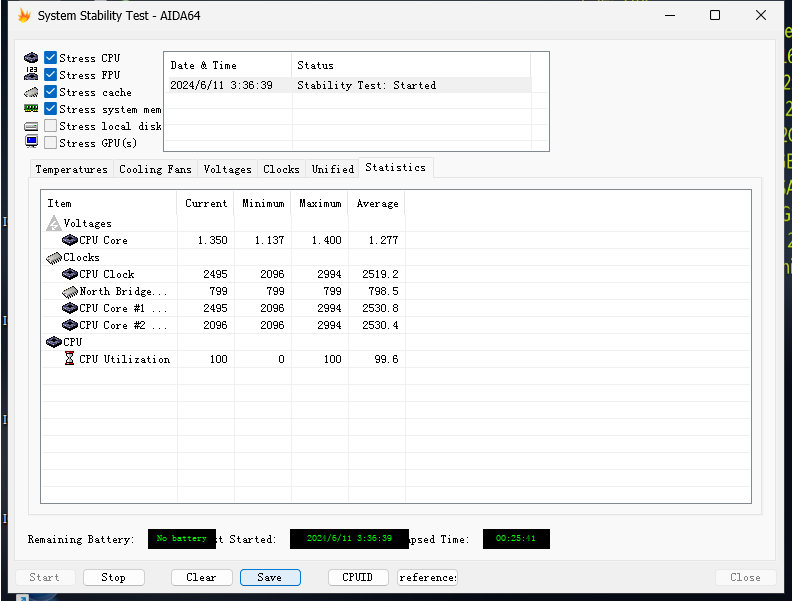This screenshot has width=792, height=601.
Task: Minimize the AIDA64 window
Action: coord(670,15)
